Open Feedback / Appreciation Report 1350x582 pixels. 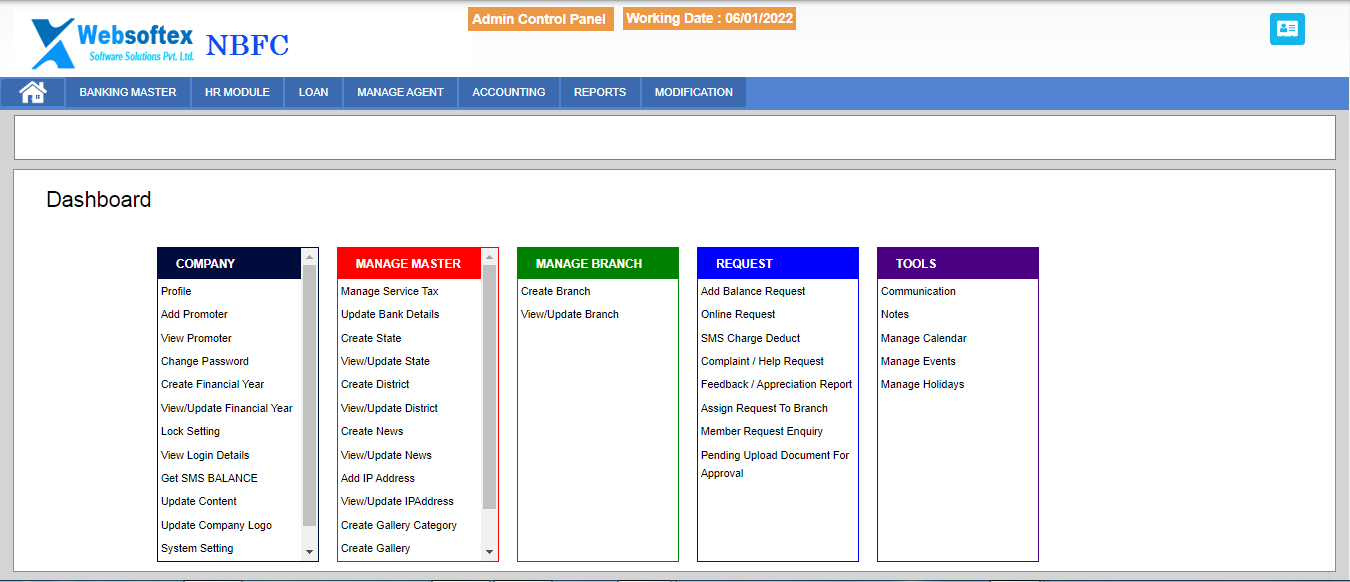777,384
